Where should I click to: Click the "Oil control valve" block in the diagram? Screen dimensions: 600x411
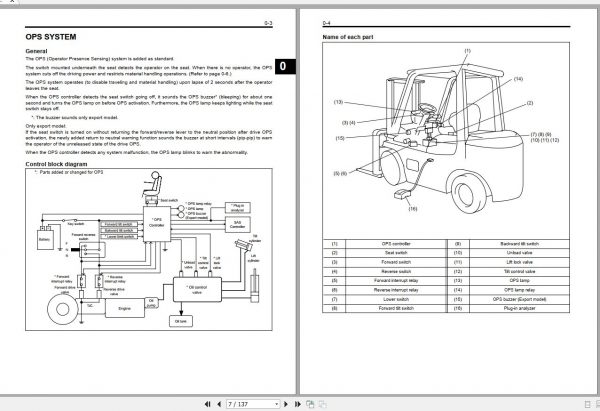click(x=197, y=290)
